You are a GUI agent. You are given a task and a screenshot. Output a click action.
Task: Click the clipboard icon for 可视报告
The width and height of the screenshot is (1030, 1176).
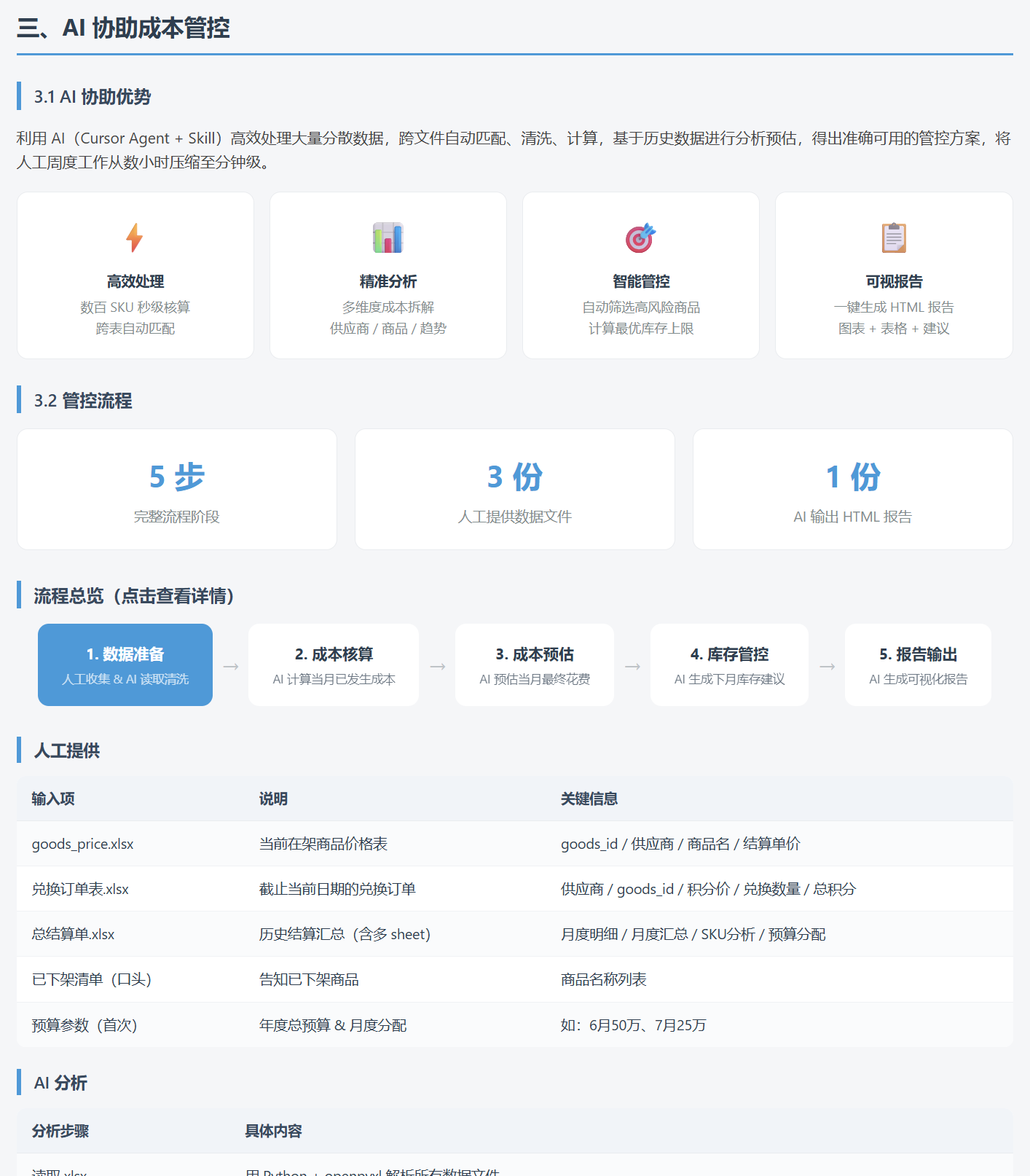894,238
